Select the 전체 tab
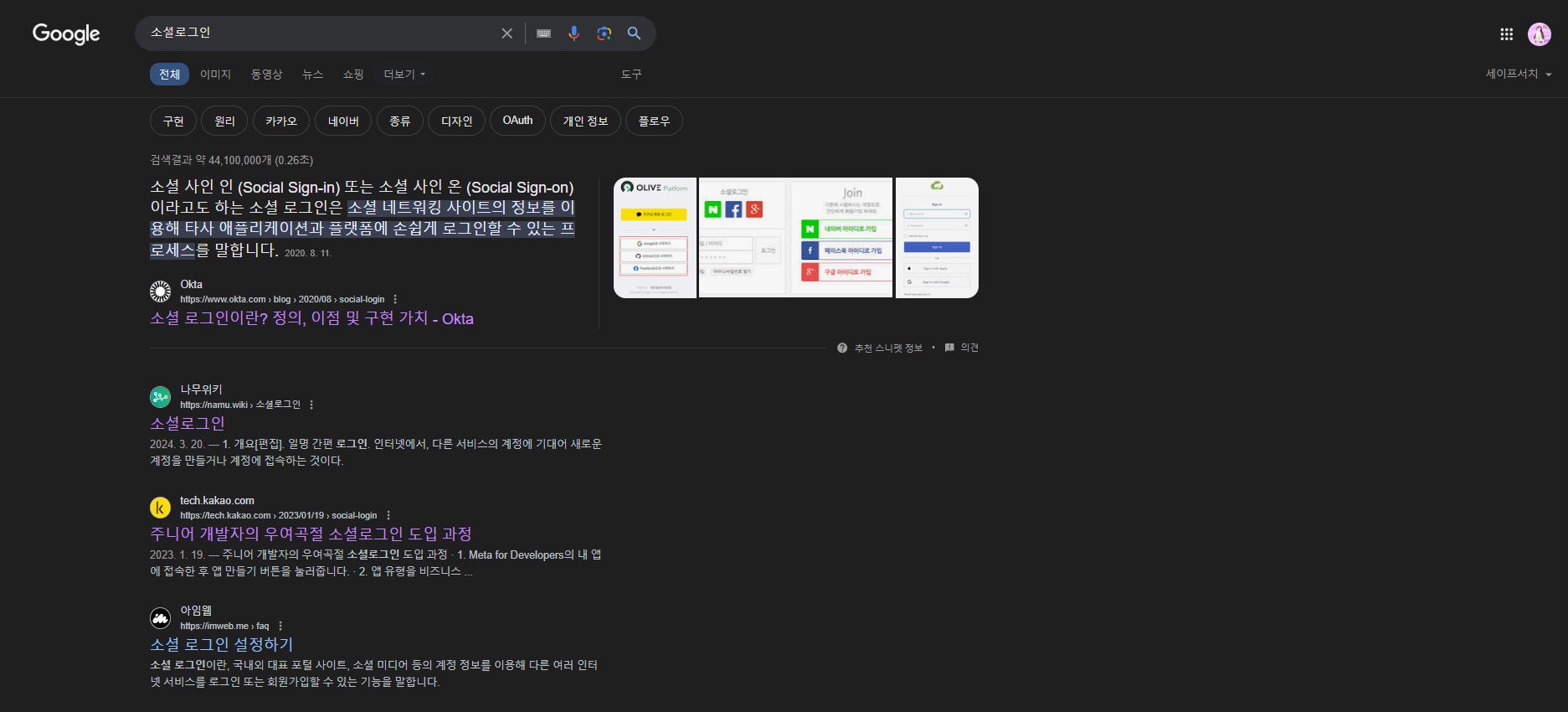This screenshot has width=1568, height=712. 169,75
